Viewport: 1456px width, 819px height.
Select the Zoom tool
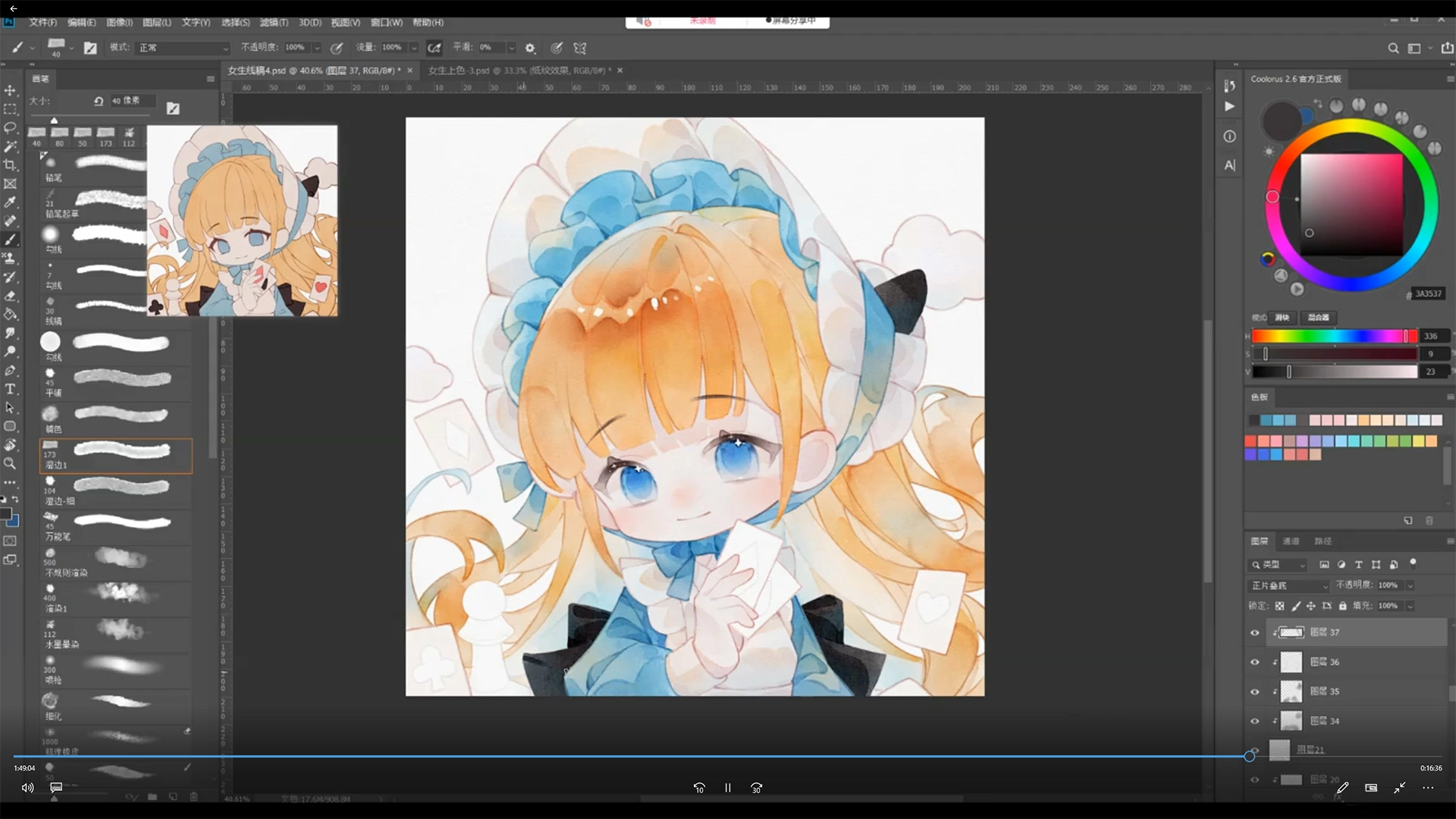[10, 463]
